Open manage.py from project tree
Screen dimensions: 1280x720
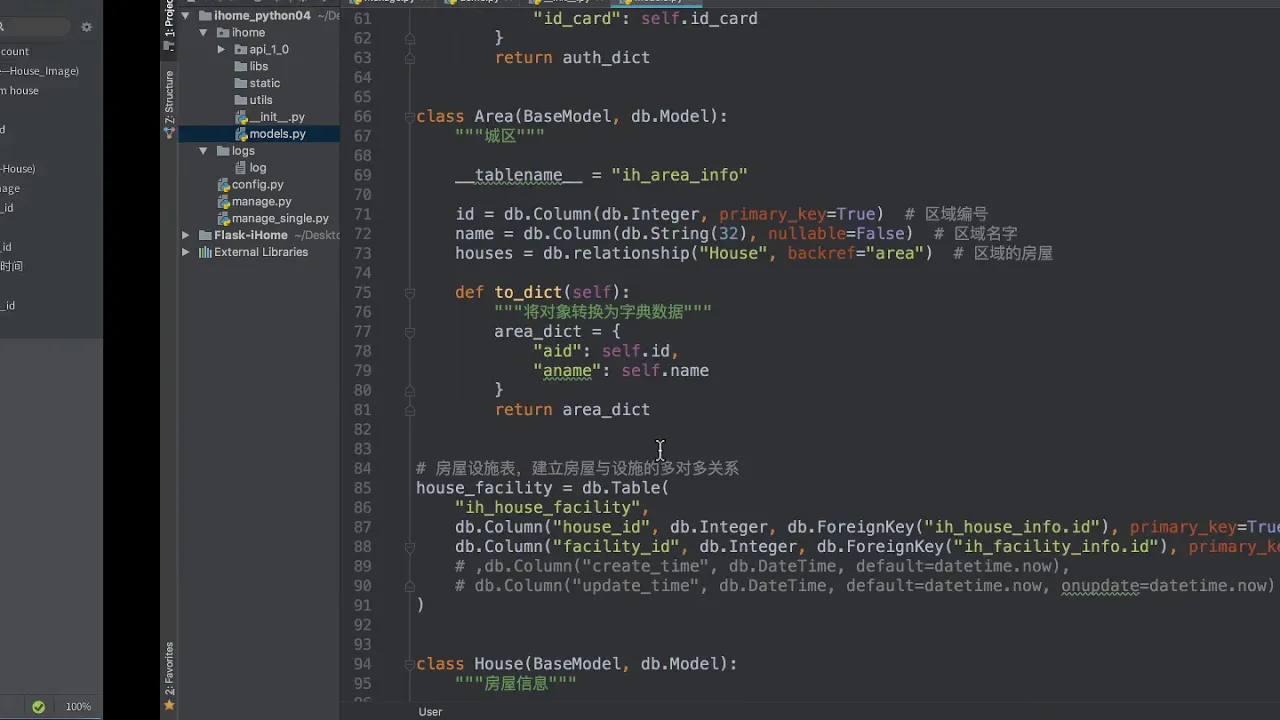point(261,202)
